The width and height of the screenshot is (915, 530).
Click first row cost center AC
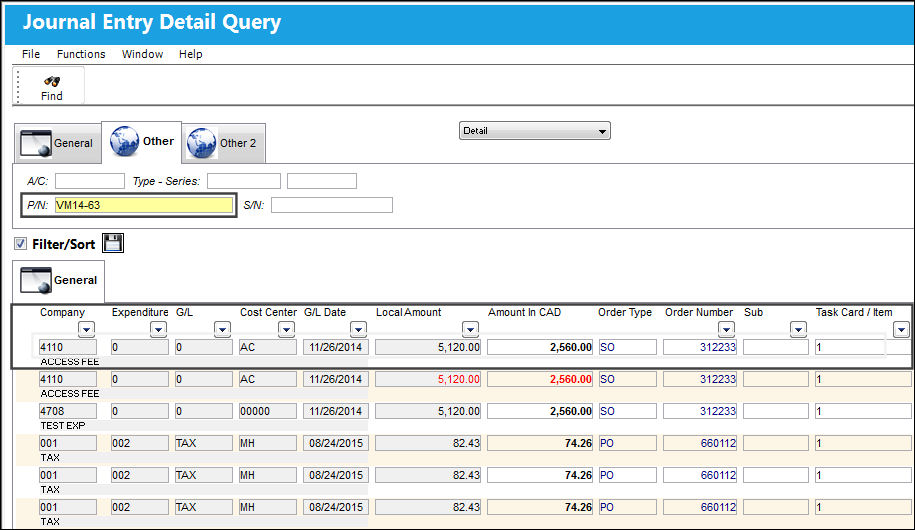[x=268, y=347]
